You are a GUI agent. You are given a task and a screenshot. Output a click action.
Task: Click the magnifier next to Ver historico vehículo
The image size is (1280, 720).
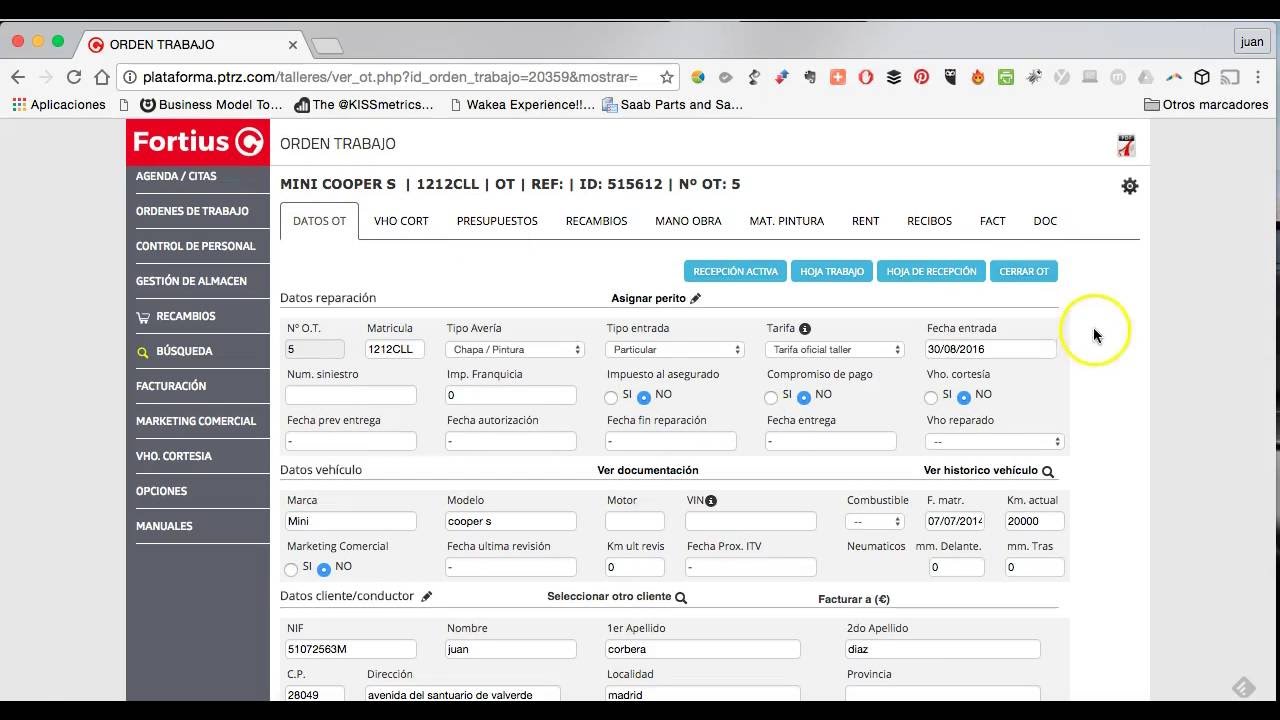1048,471
